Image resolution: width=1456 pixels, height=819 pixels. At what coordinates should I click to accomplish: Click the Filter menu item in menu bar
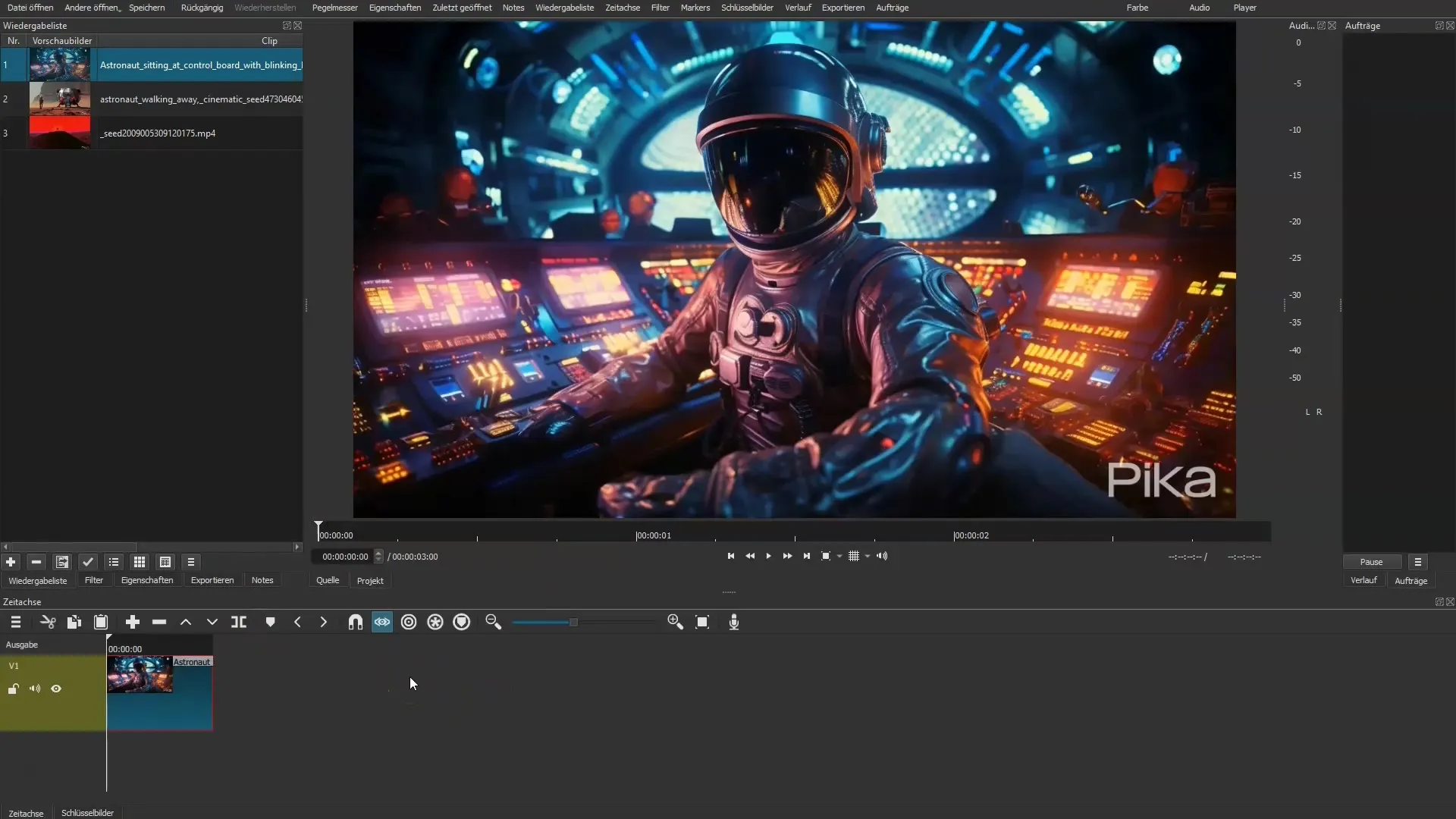coord(661,8)
